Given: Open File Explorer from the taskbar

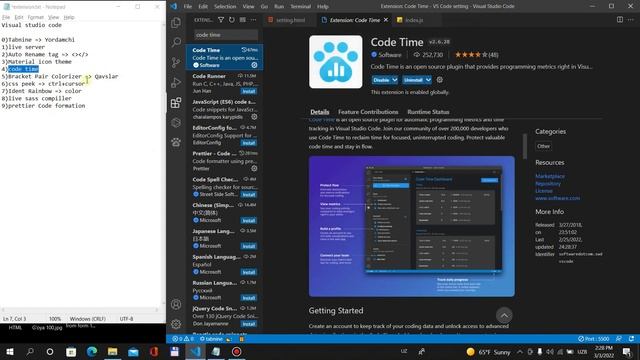Looking at the screenshot, I should 112,351.
